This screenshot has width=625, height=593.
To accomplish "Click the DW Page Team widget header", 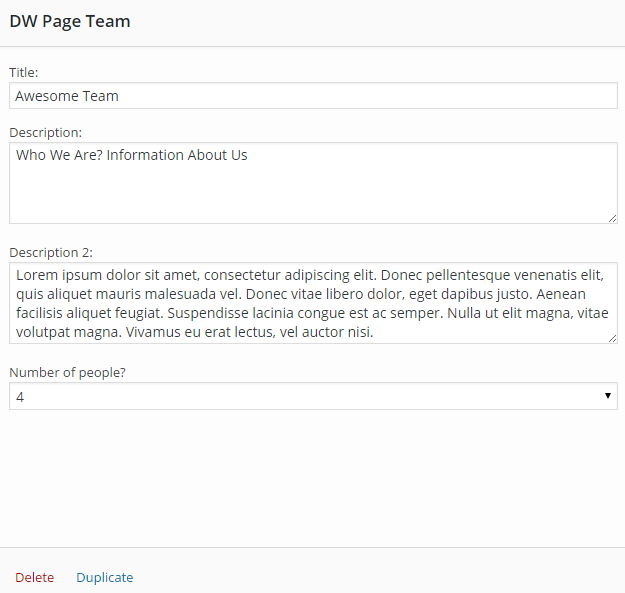I will (312, 22).
